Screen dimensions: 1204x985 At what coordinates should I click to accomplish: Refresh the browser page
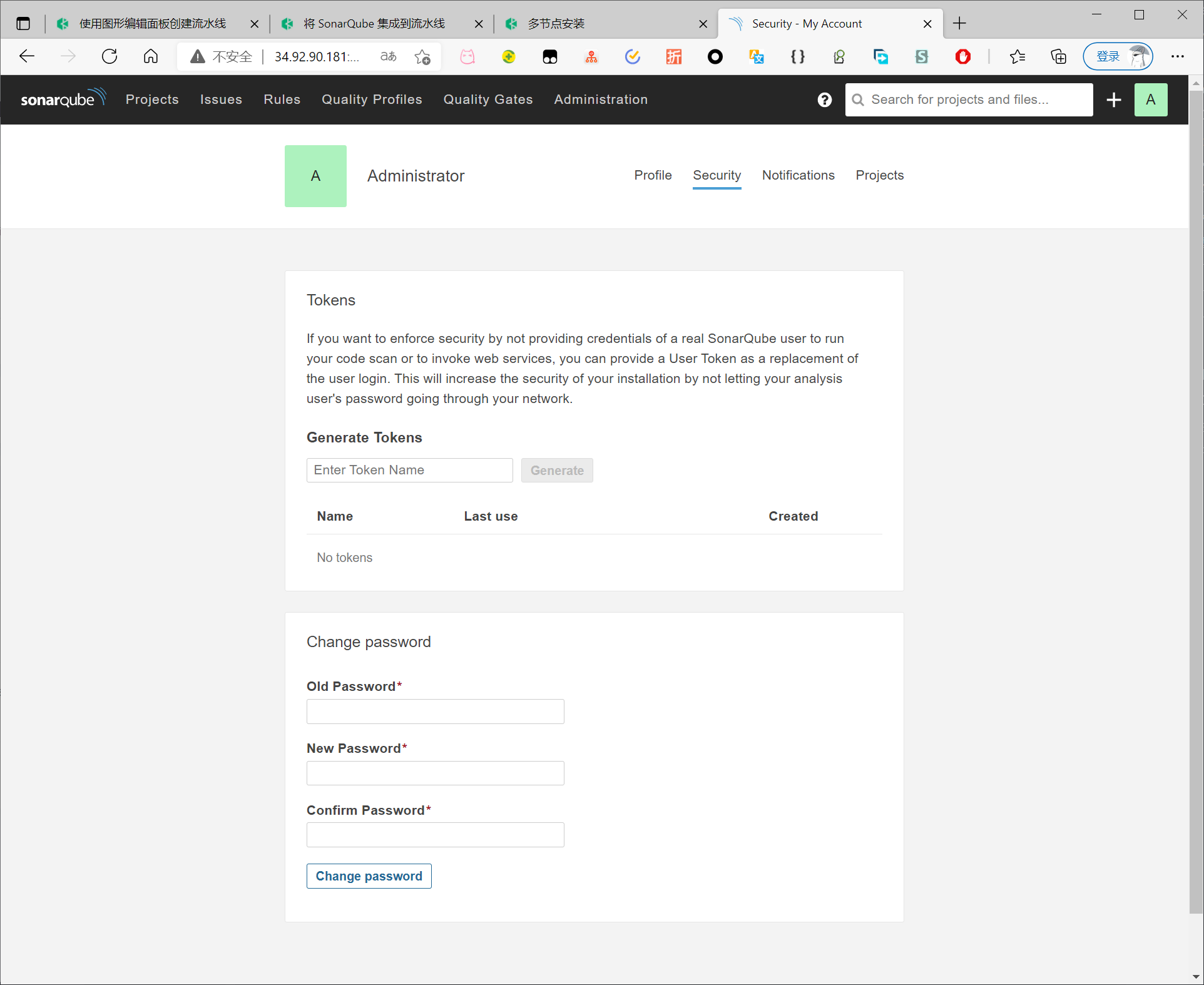click(110, 56)
